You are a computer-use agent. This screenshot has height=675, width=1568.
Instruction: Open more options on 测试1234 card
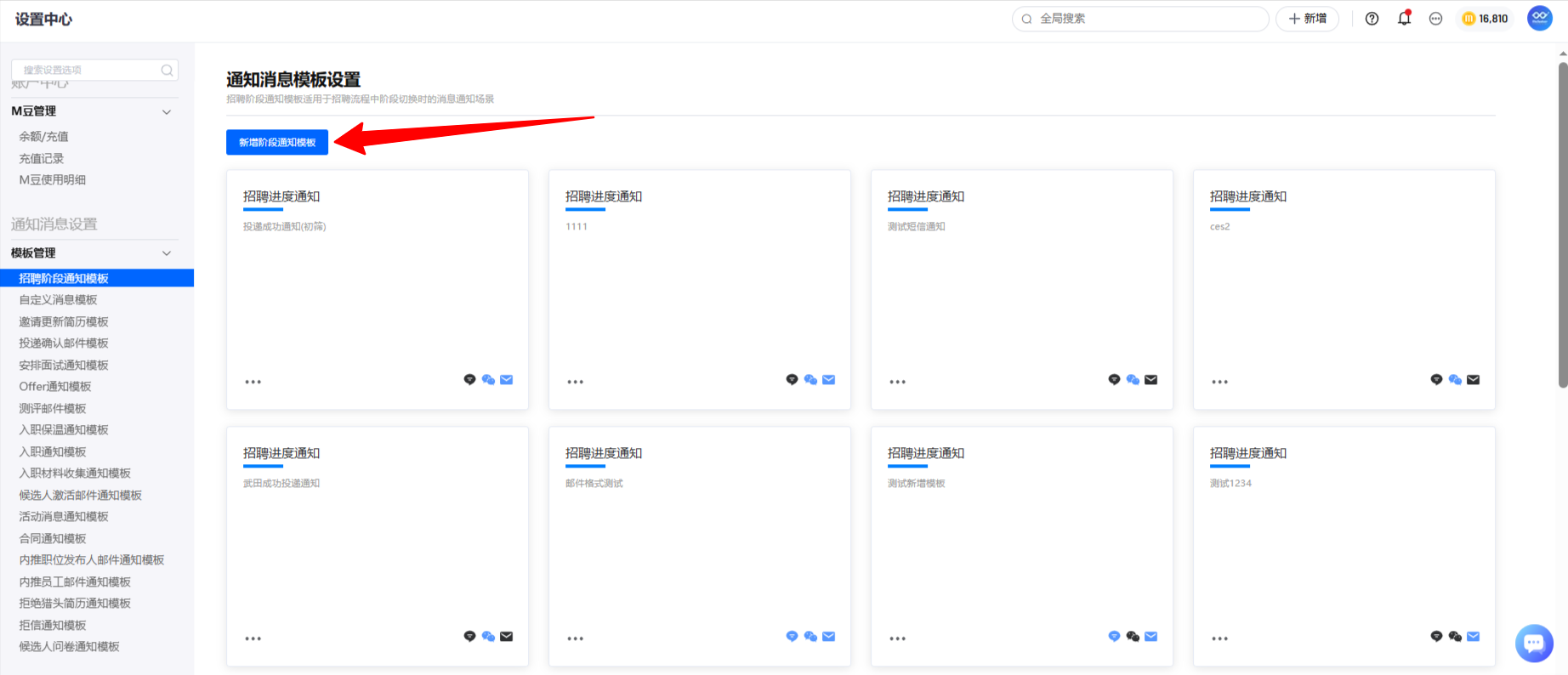[1220, 638]
